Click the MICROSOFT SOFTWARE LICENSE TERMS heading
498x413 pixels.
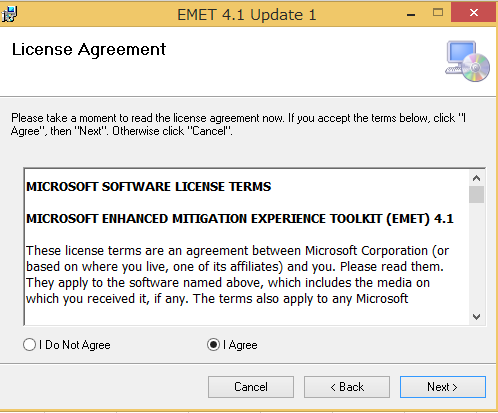click(149, 187)
